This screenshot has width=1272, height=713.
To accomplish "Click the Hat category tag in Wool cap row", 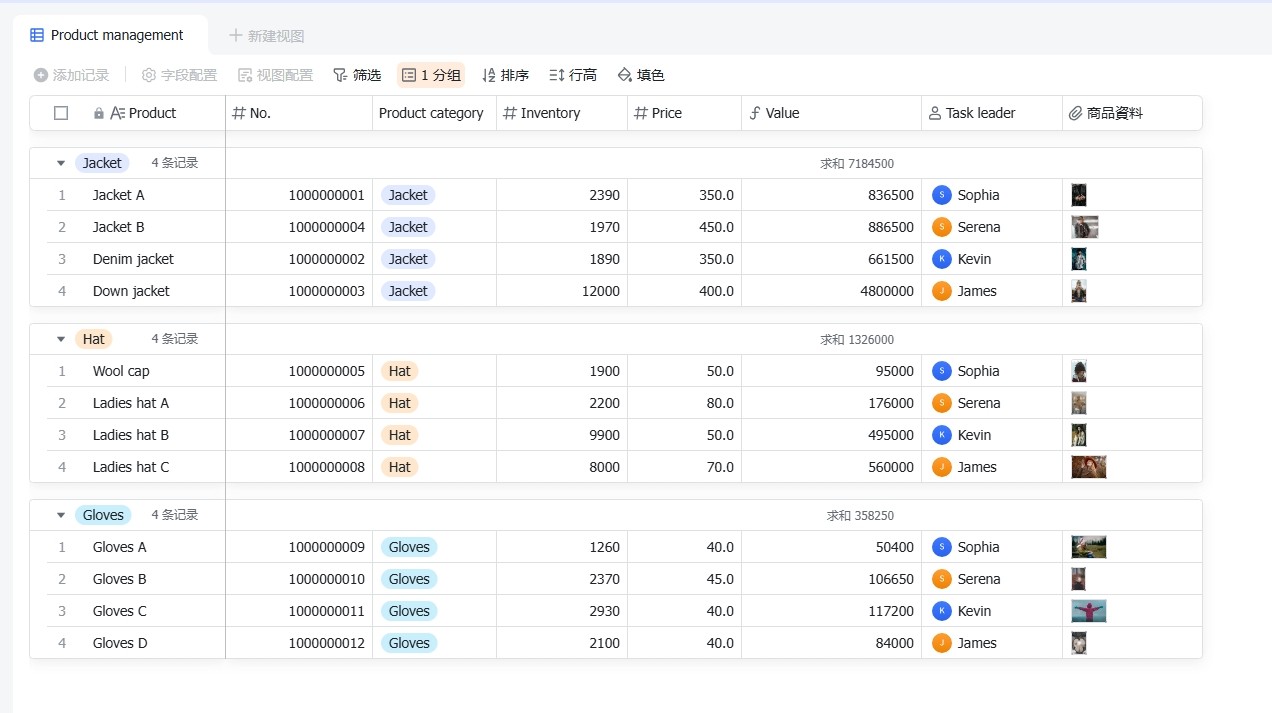I will coord(400,371).
